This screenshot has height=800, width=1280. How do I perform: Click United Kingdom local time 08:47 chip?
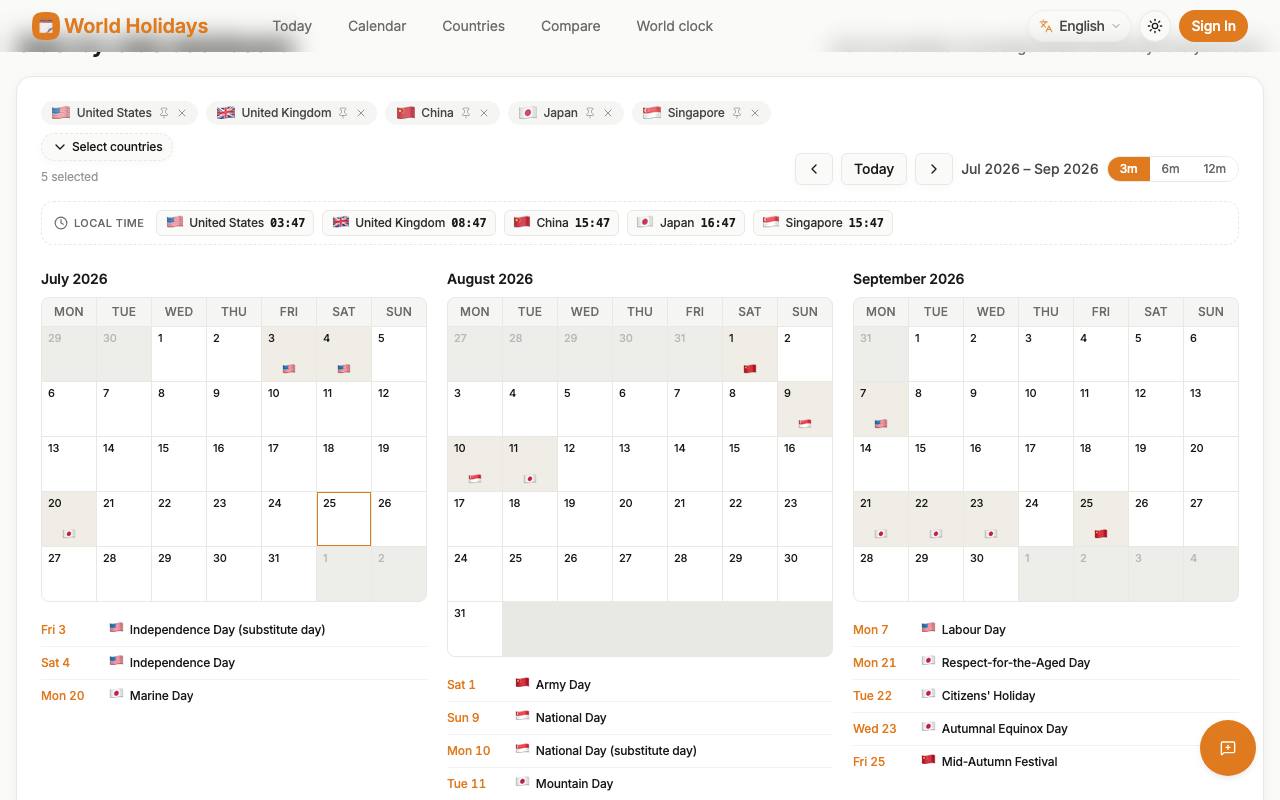[x=409, y=223]
